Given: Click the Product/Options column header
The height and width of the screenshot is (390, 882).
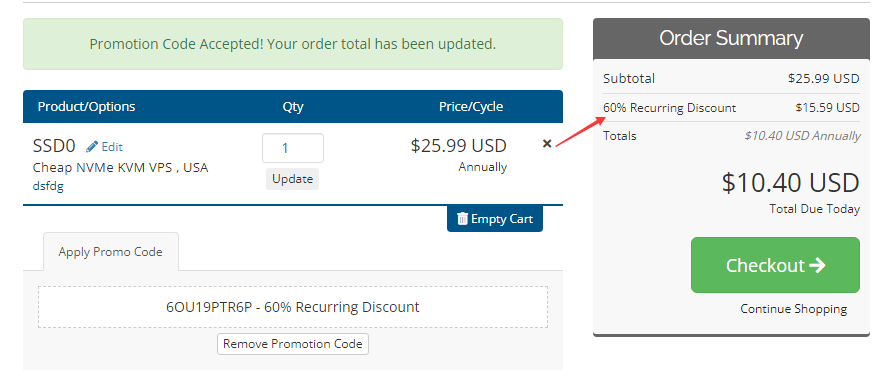Looking at the screenshot, I should click(x=87, y=106).
